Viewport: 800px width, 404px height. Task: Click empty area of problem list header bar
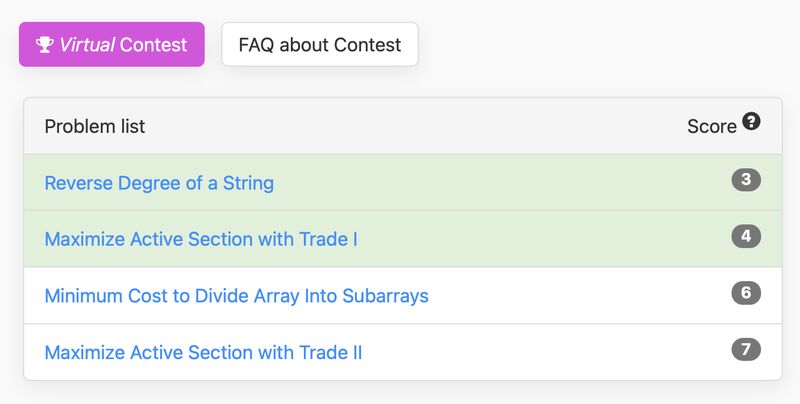pyautogui.click(x=408, y=126)
